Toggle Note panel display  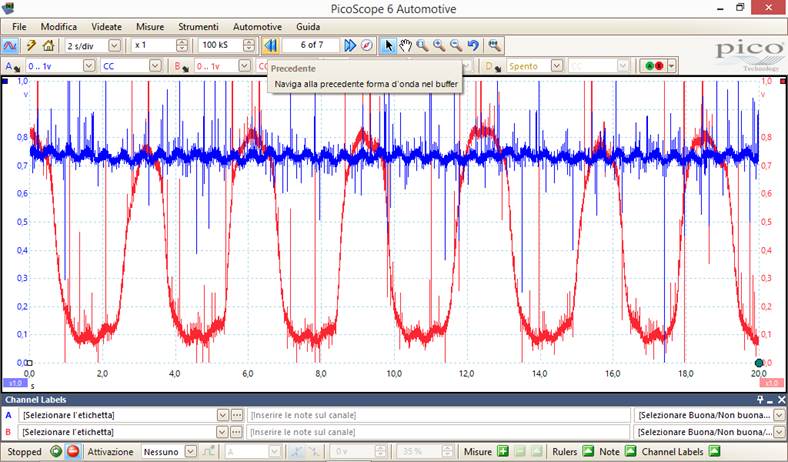click(x=630, y=451)
